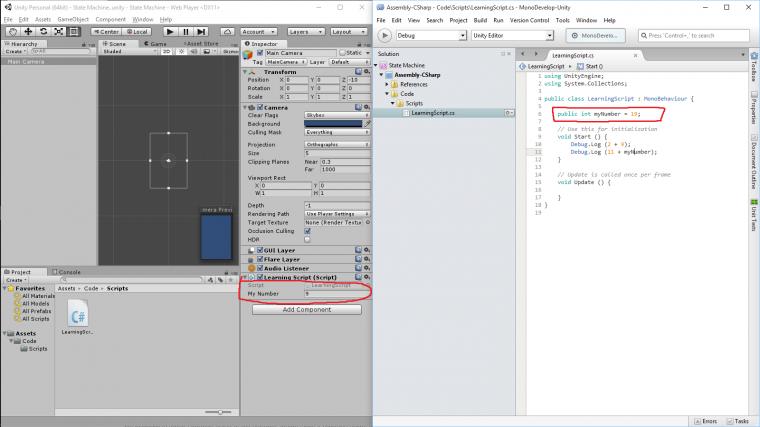Open the Layer Default dropdown
The image size is (760, 427).
click(349, 62)
